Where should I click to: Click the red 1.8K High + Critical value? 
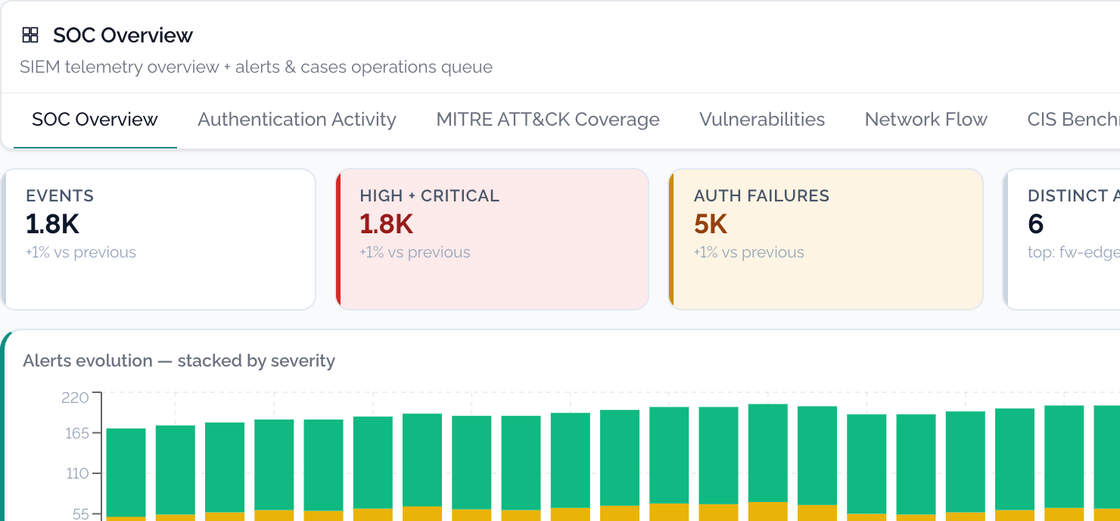[386, 224]
